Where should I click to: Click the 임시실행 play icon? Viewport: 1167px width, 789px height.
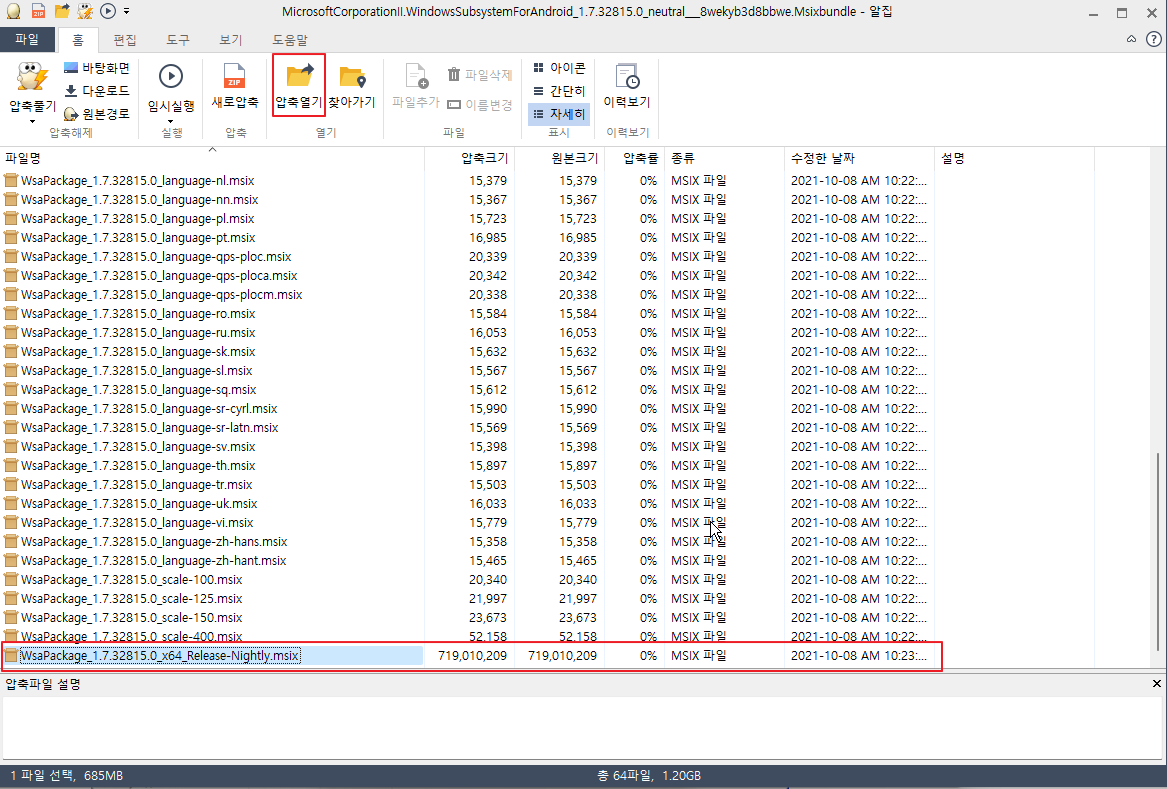click(x=171, y=76)
